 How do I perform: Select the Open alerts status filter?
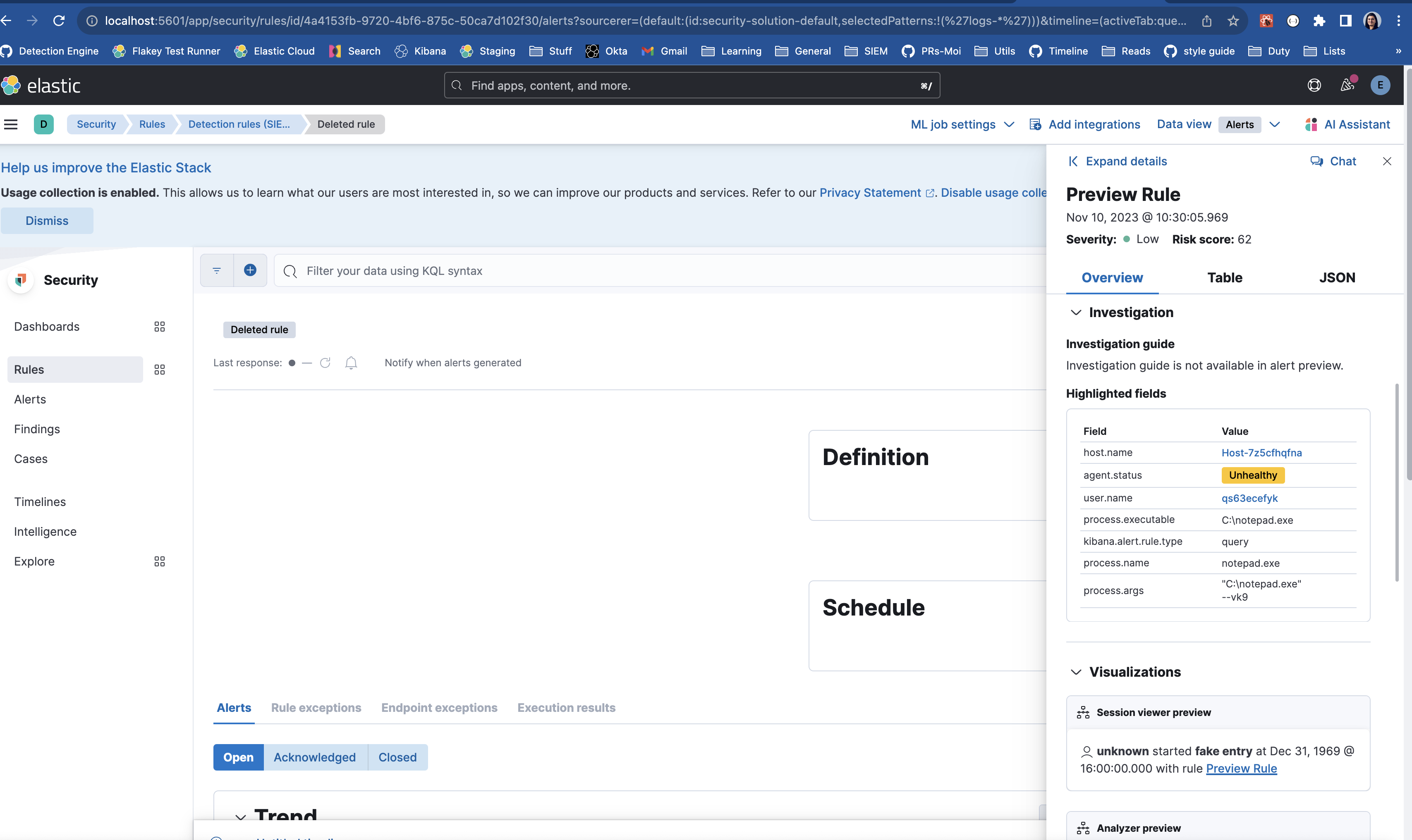[238, 757]
